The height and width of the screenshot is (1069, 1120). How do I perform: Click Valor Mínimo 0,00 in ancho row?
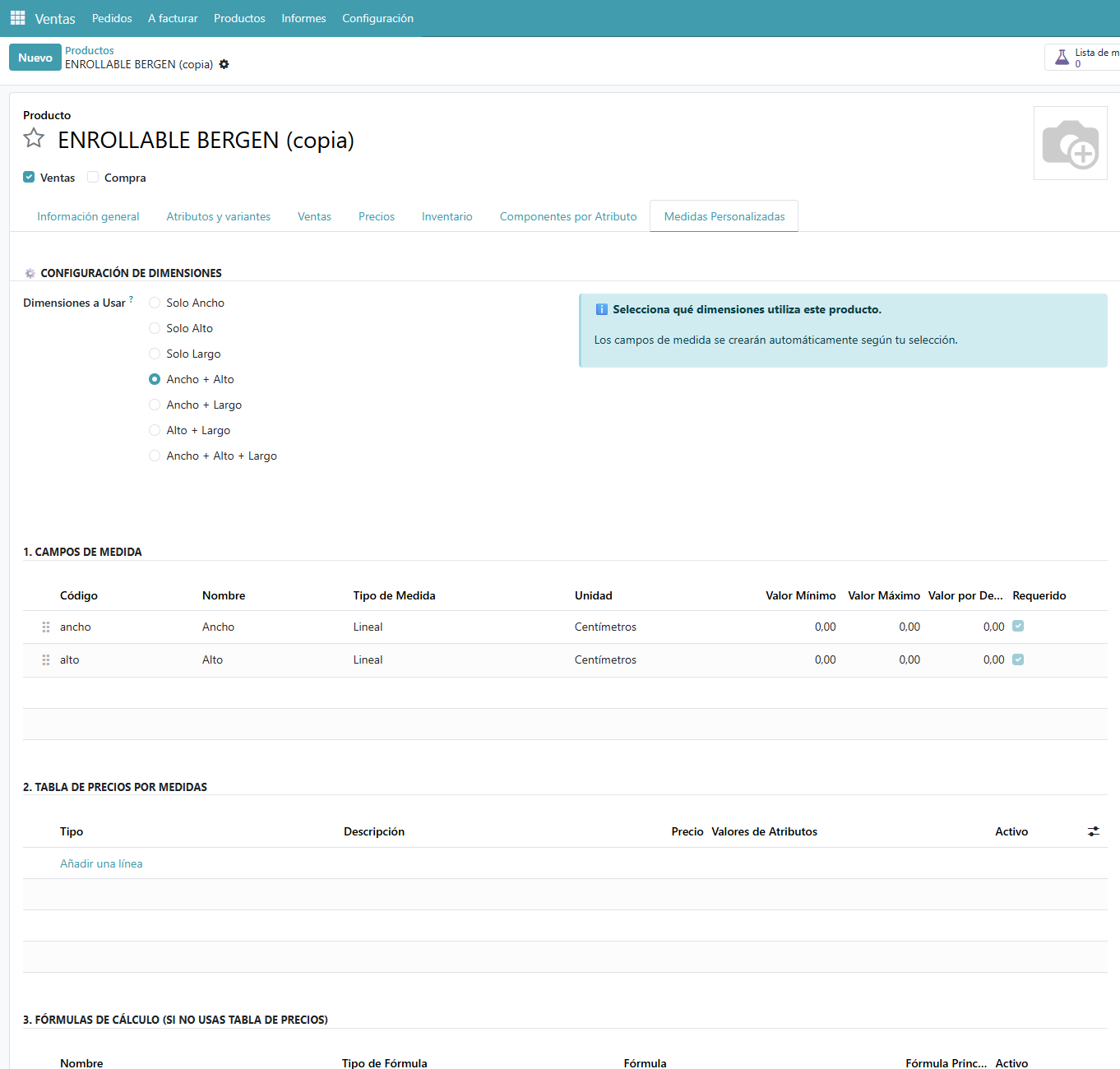825,627
